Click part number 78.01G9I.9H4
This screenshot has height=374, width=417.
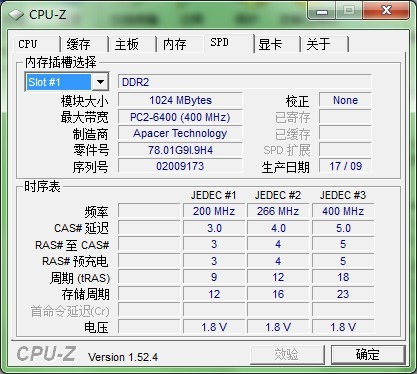(x=180, y=150)
